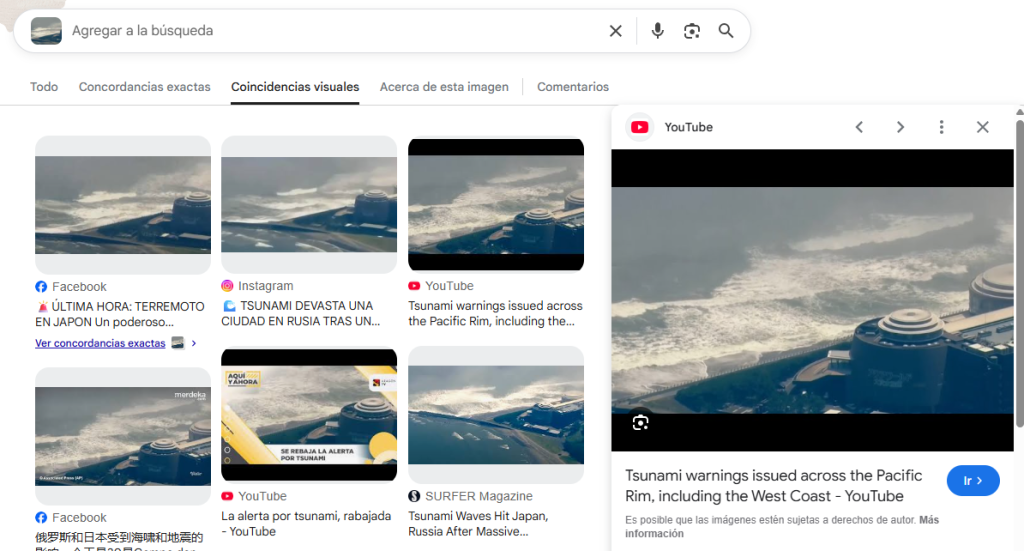Open the Comentarios tab
The height and width of the screenshot is (551, 1024).
tap(573, 87)
